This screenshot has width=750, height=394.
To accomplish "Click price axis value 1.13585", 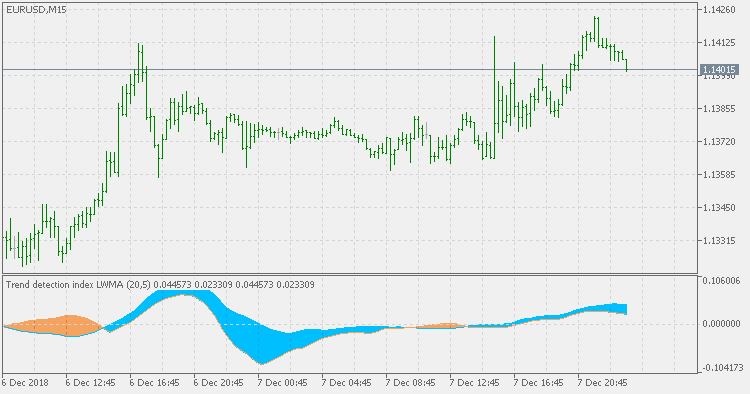I will 719,175.
